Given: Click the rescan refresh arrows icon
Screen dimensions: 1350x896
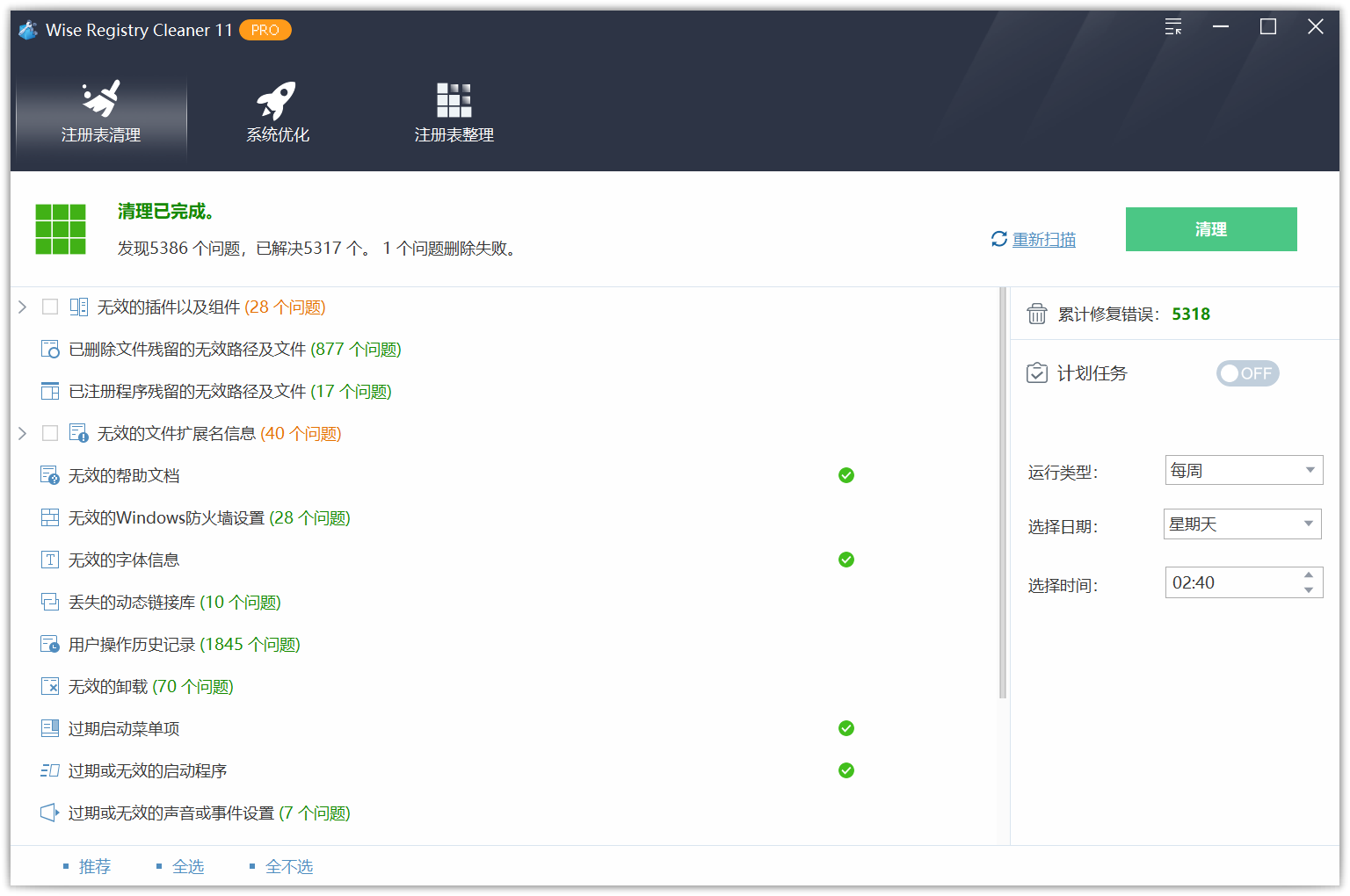Looking at the screenshot, I should click(x=999, y=239).
